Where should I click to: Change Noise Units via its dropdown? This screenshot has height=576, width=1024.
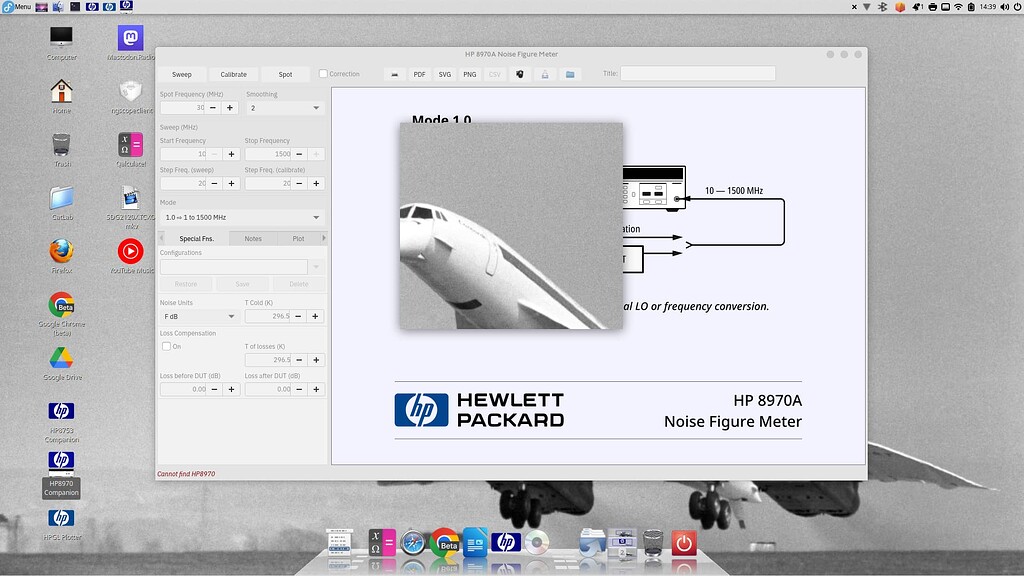pos(197,315)
